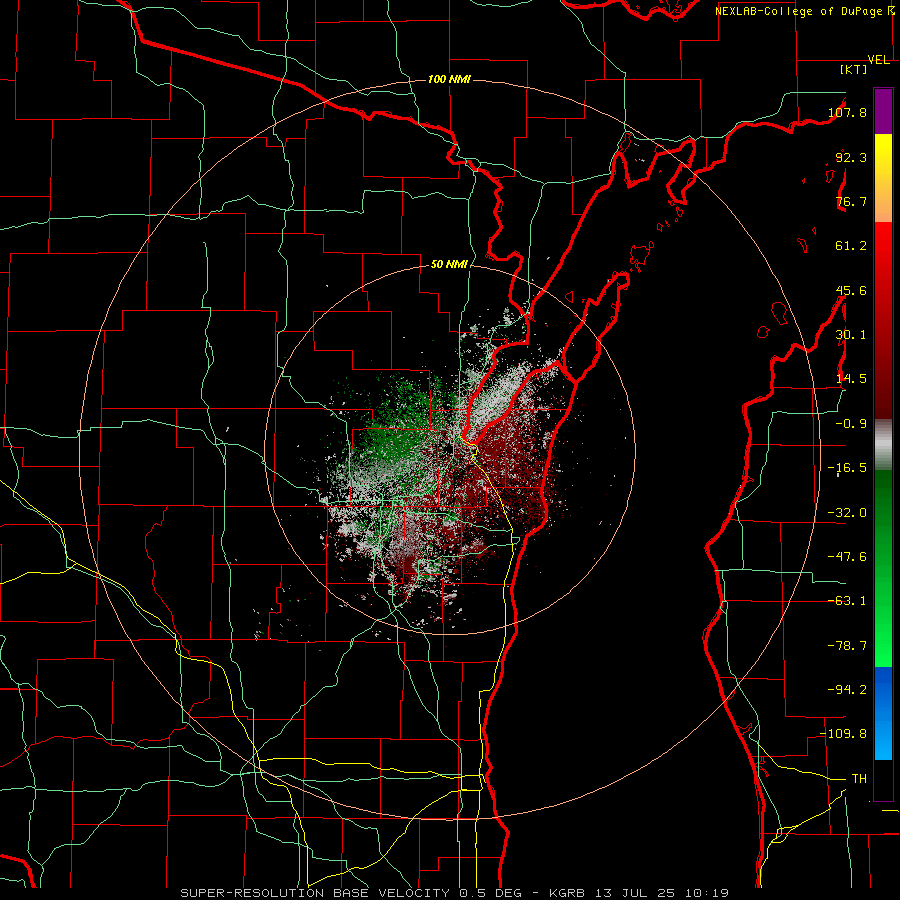The height and width of the screenshot is (900, 900).
Task: Click the 45.6 legend value
Action: click(851, 290)
